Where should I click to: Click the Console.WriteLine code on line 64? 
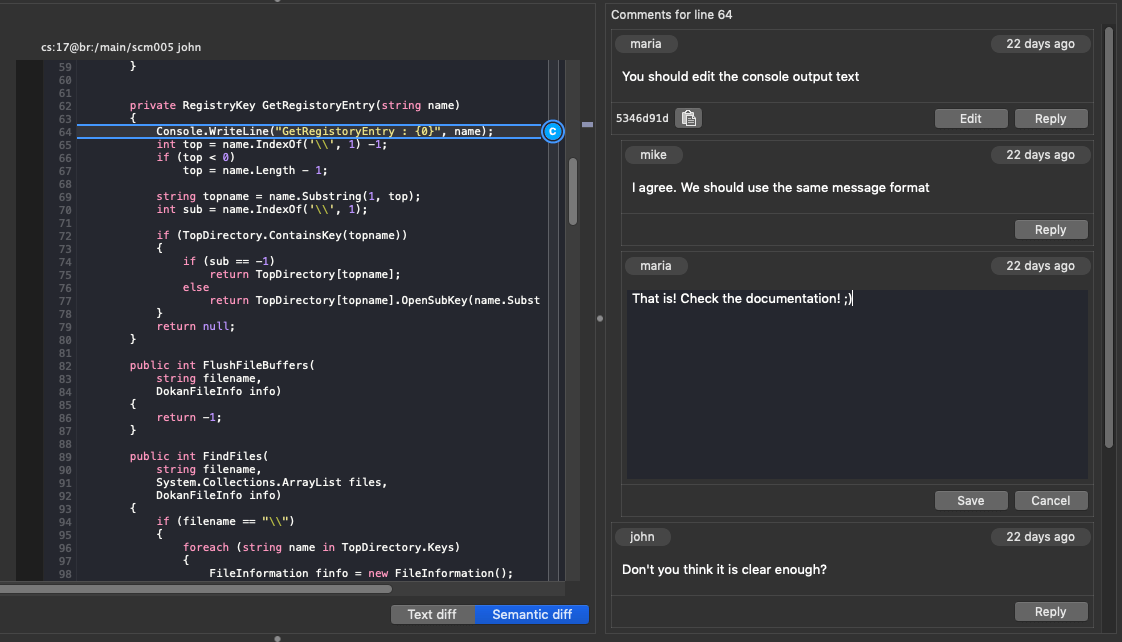(x=324, y=132)
